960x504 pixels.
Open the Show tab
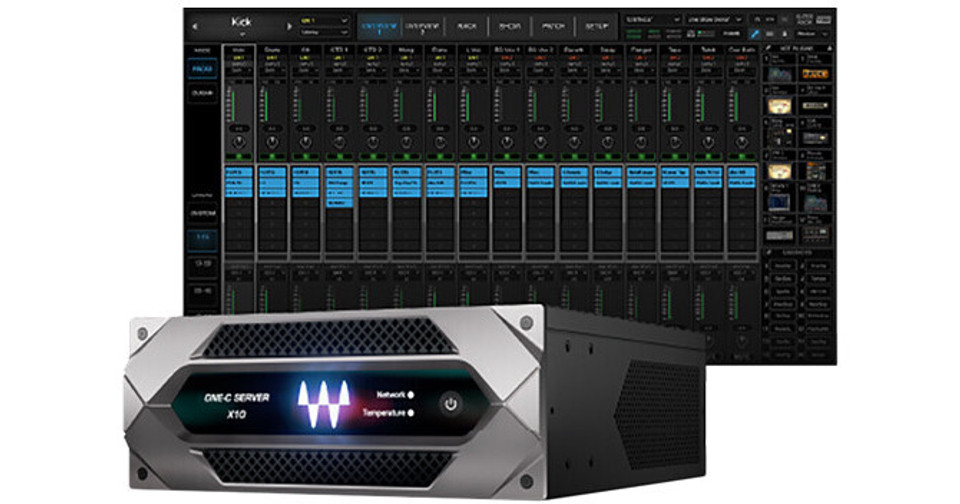[510, 26]
